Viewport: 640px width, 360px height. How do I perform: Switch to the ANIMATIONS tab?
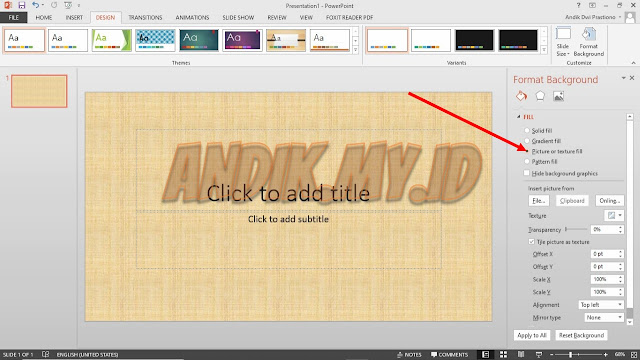pos(192,18)
